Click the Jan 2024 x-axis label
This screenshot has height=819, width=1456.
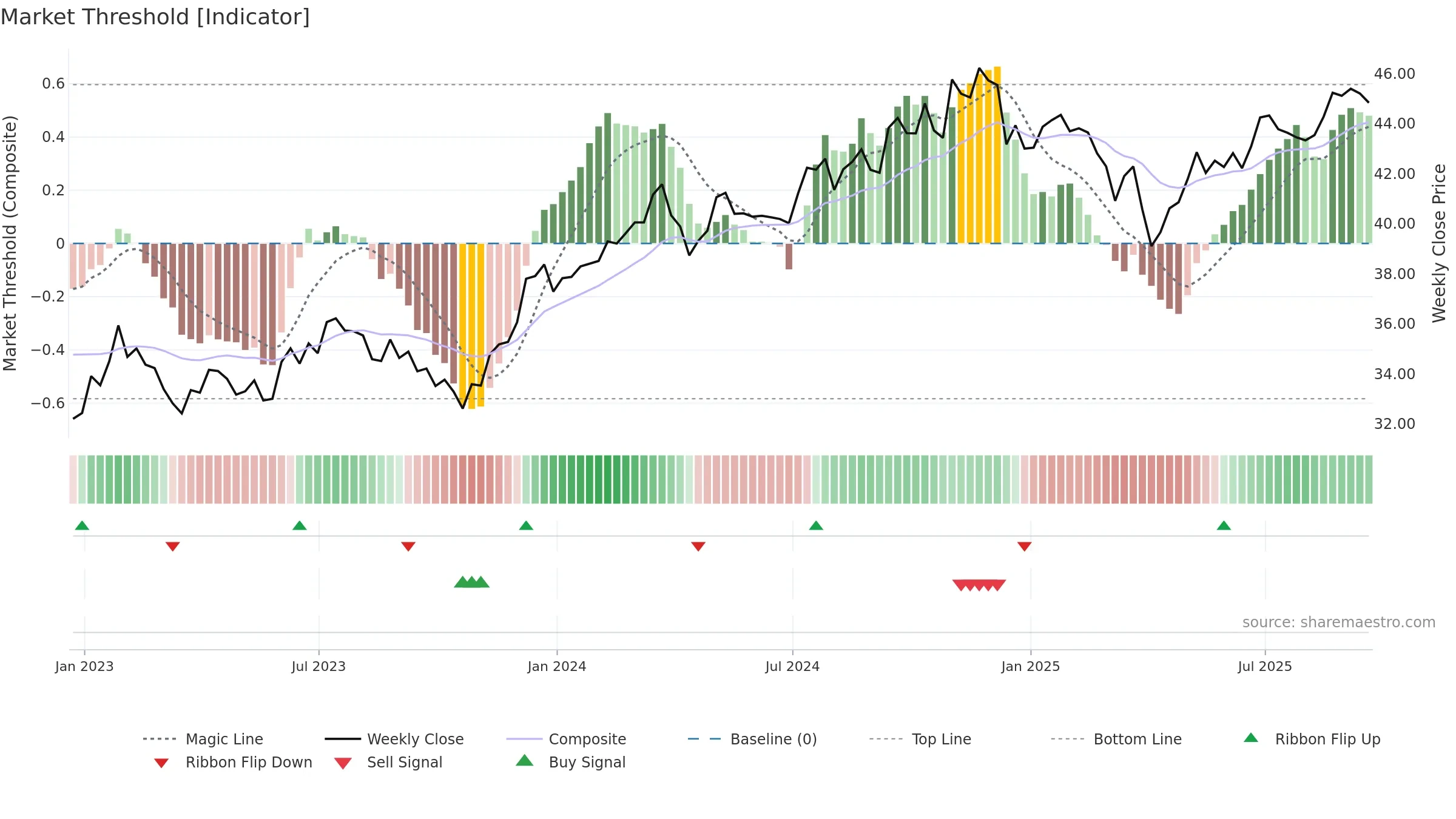557,667
